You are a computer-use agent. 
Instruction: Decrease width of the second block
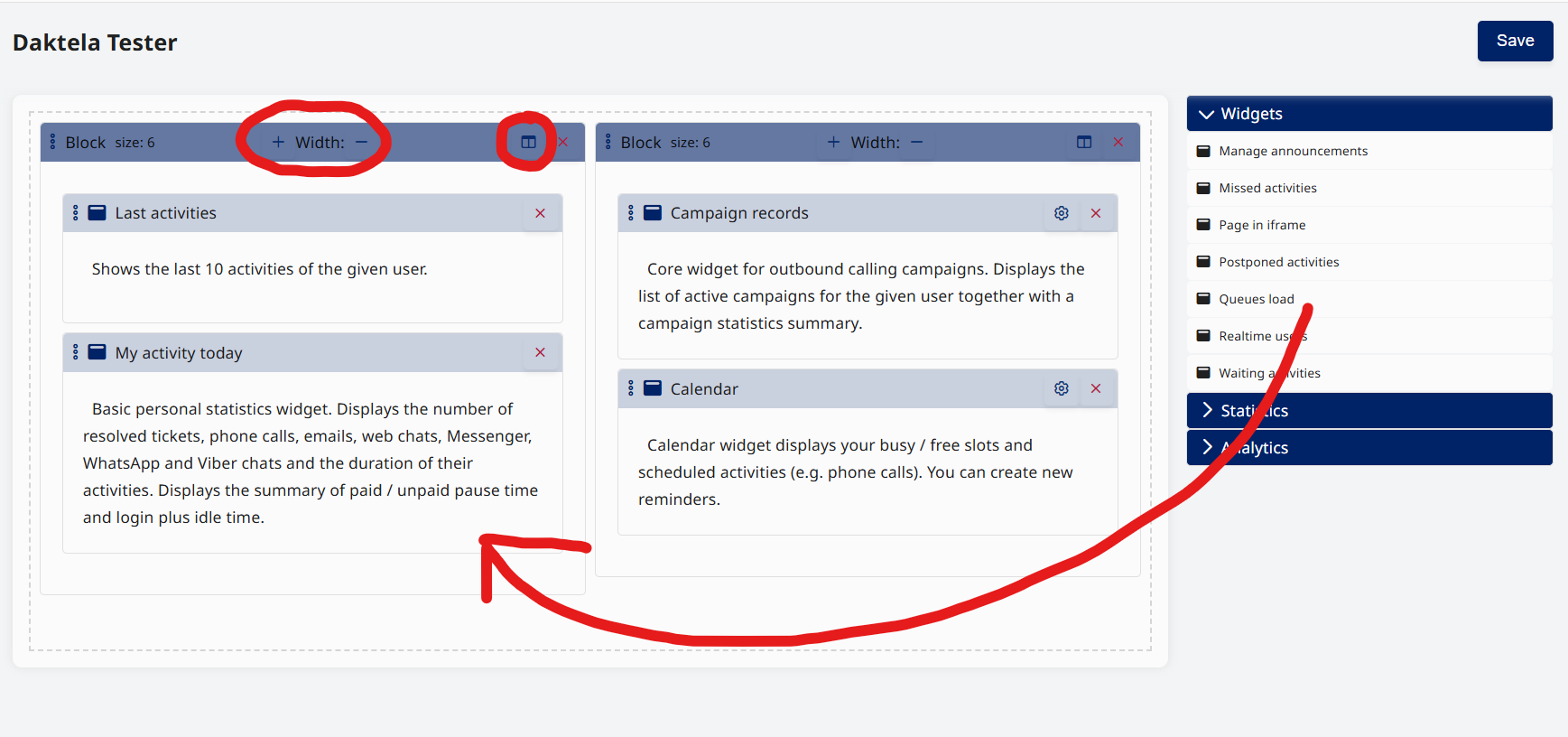point(916,143)
